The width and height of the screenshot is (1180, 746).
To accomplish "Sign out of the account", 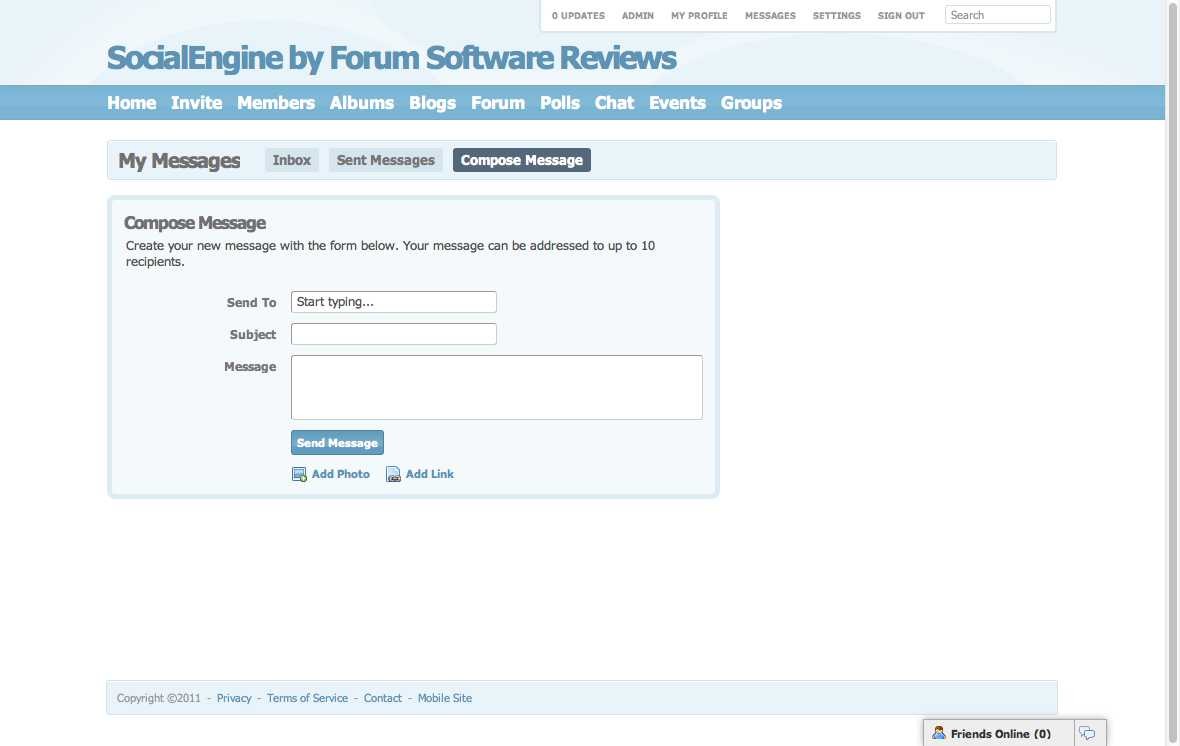I will [901, 16].
